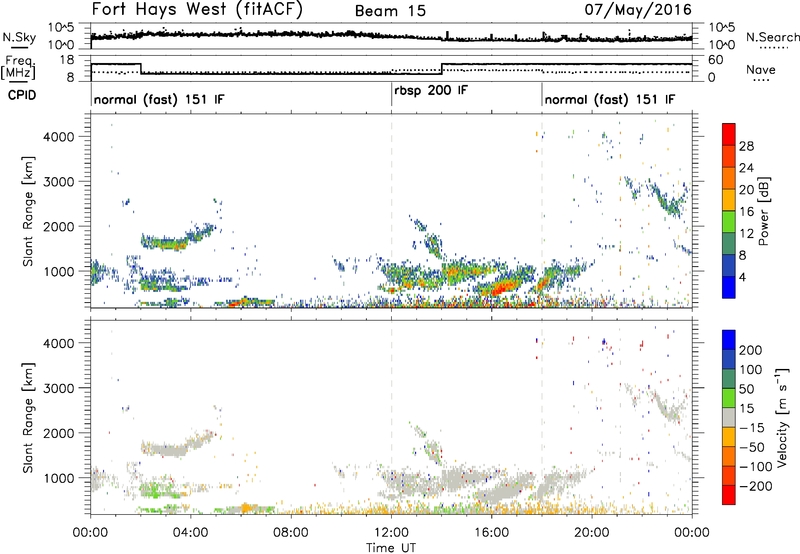Viewport: 800px width, 554px height.
Task: Click the title "Fort Hays West (fitACF)"
Action: (x=197, y=9)
